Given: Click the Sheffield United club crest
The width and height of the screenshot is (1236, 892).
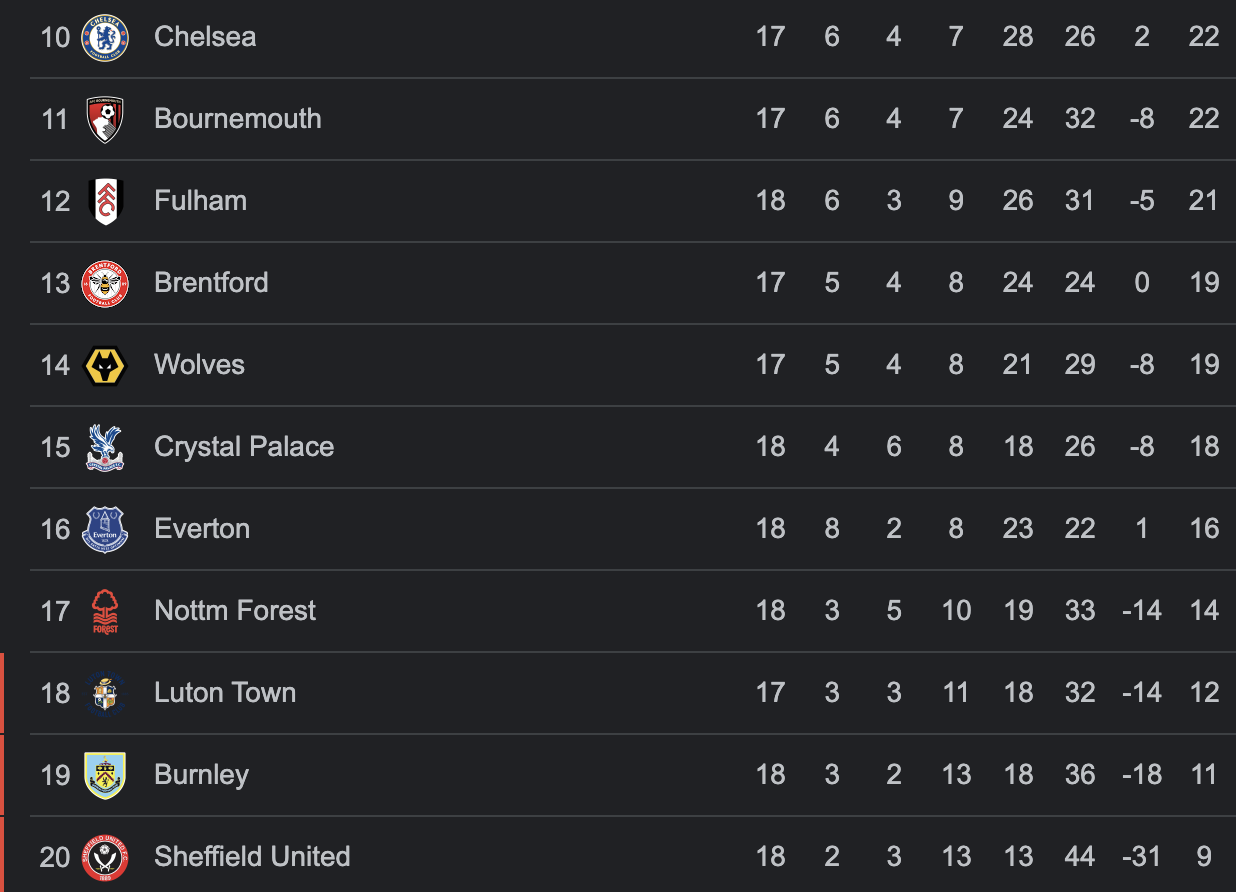Looking at the screenshot, I should coord(105,857).
